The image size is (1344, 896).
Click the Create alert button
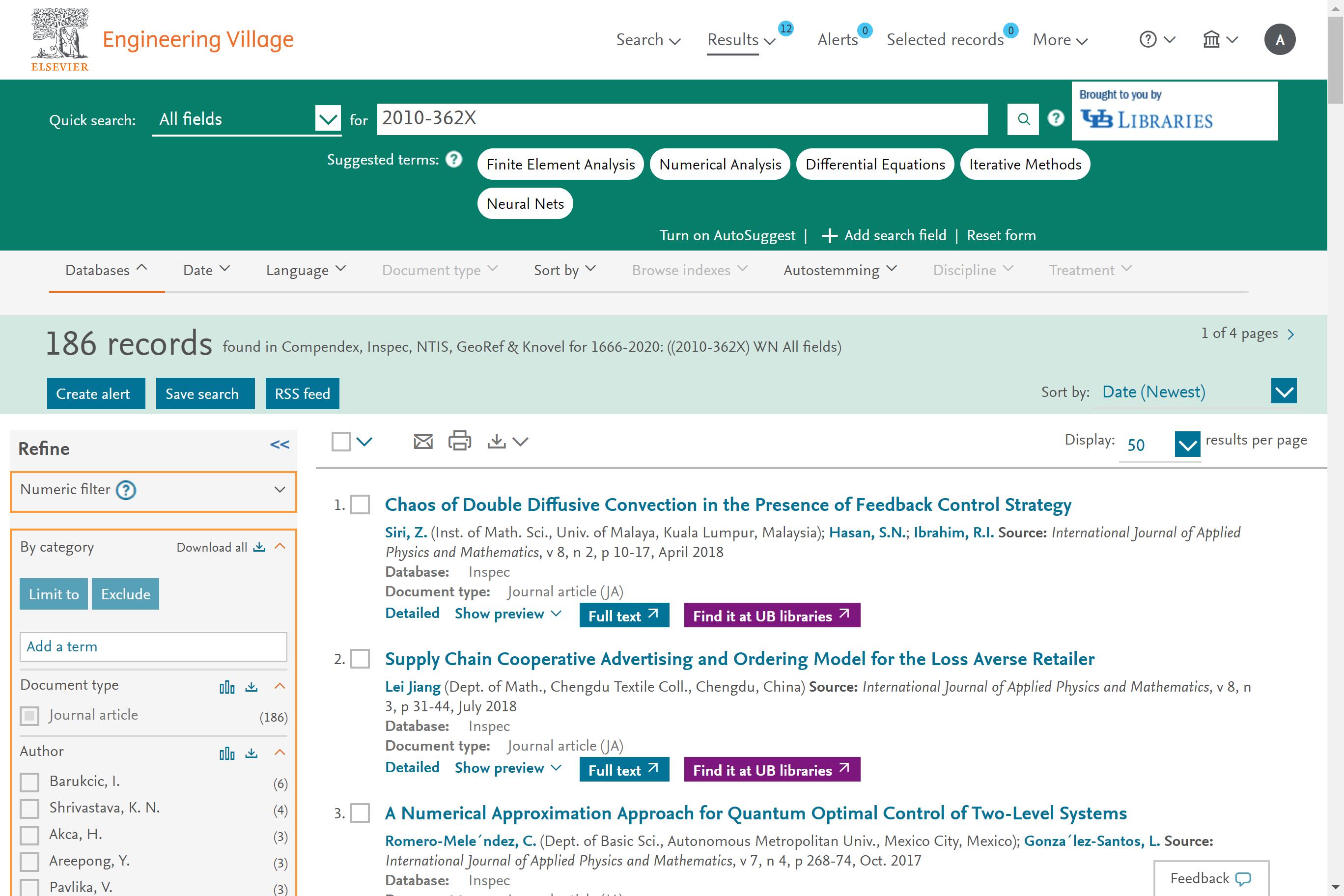click(96, 393)
